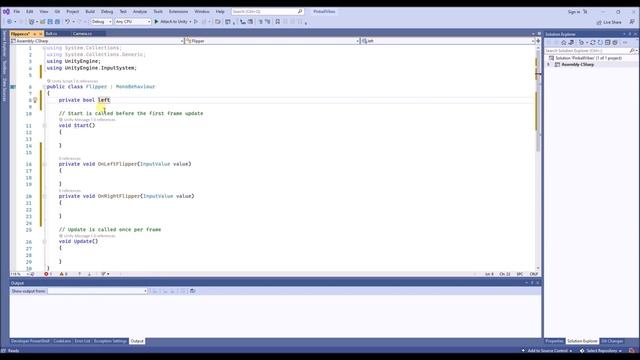Click the lightbulb quick actions icon
640x360 pixels.
coord(35,100)
